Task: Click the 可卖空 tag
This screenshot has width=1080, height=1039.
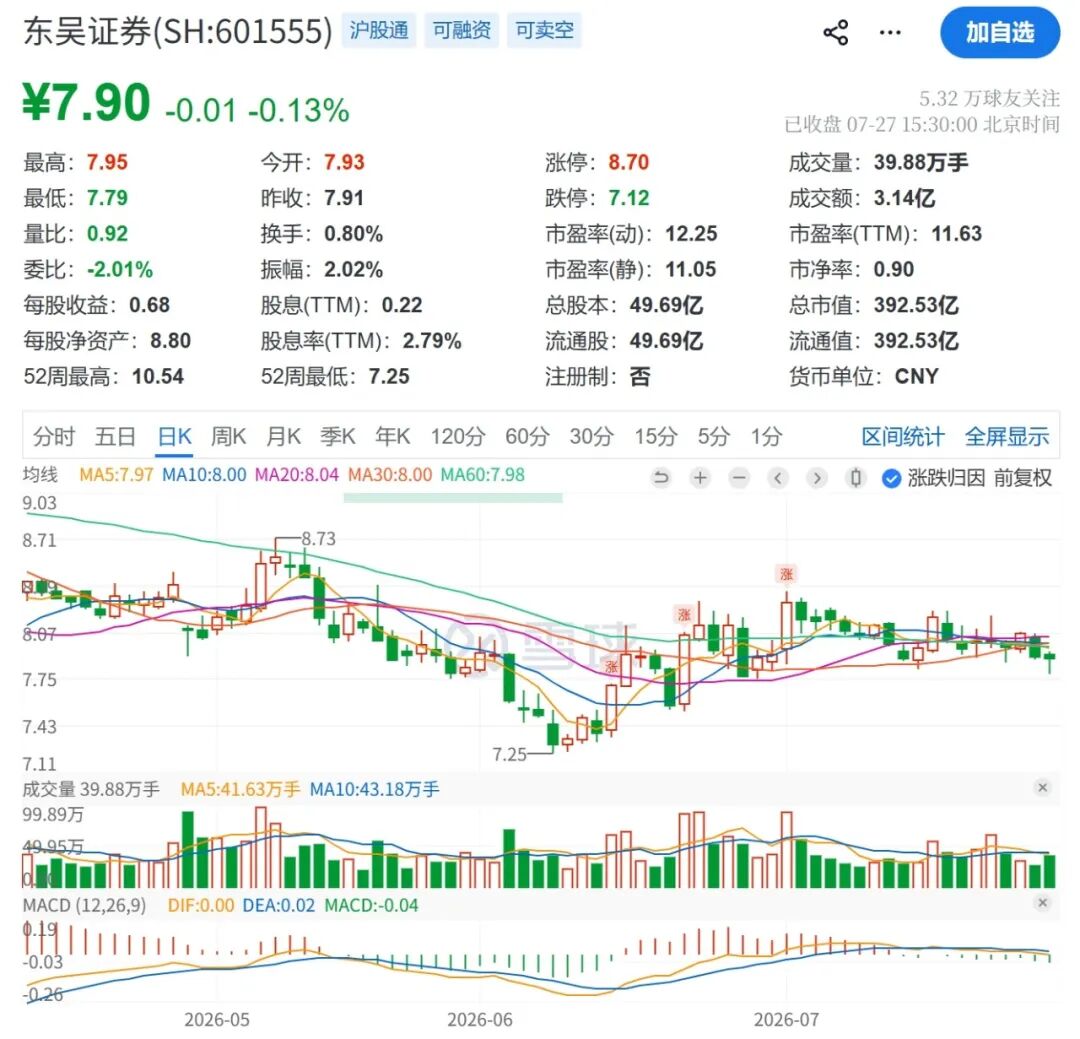Action: pyautogui.click(x=544, y=30)
